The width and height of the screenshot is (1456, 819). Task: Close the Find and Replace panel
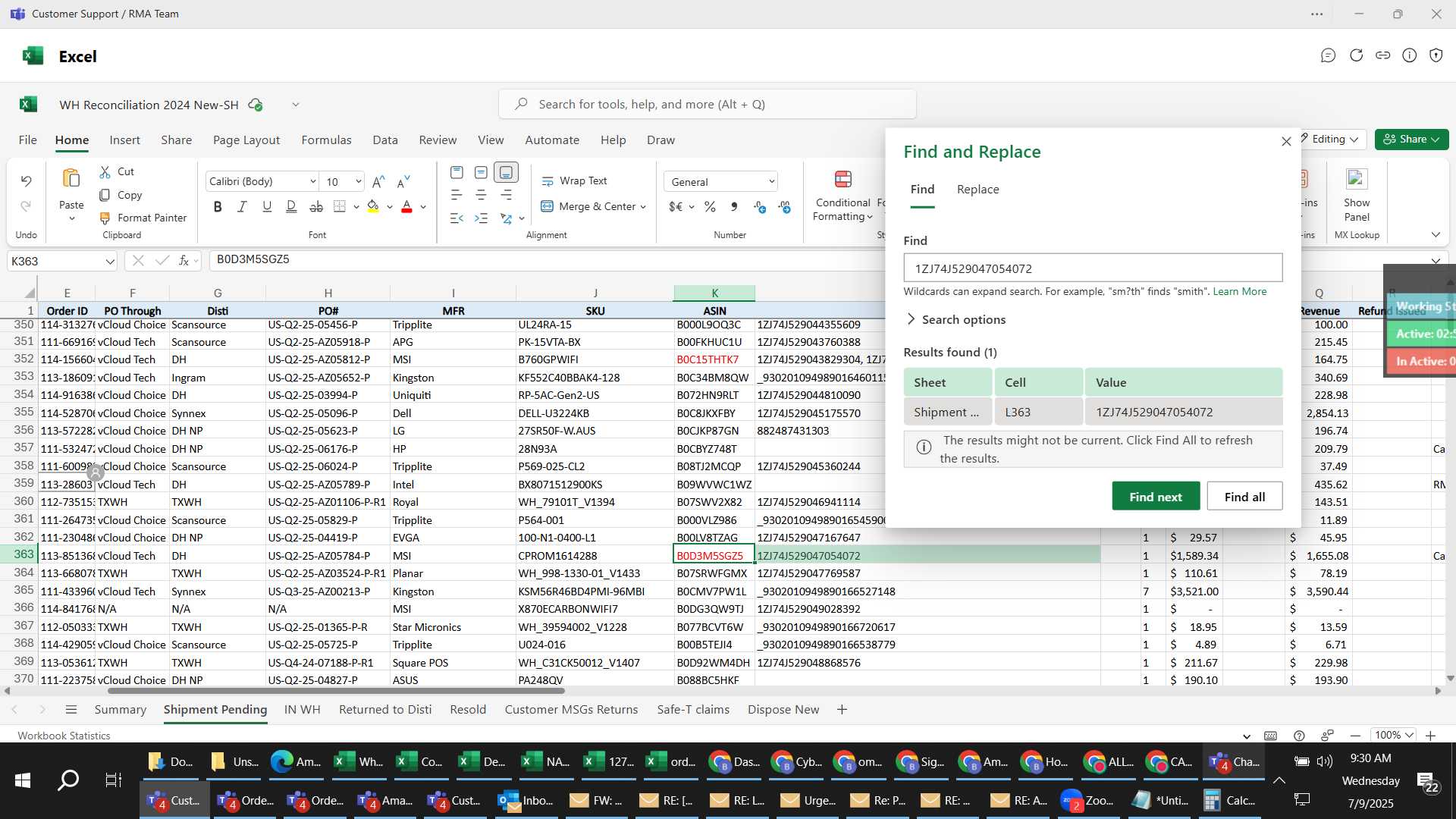(x=1286, y=142)
